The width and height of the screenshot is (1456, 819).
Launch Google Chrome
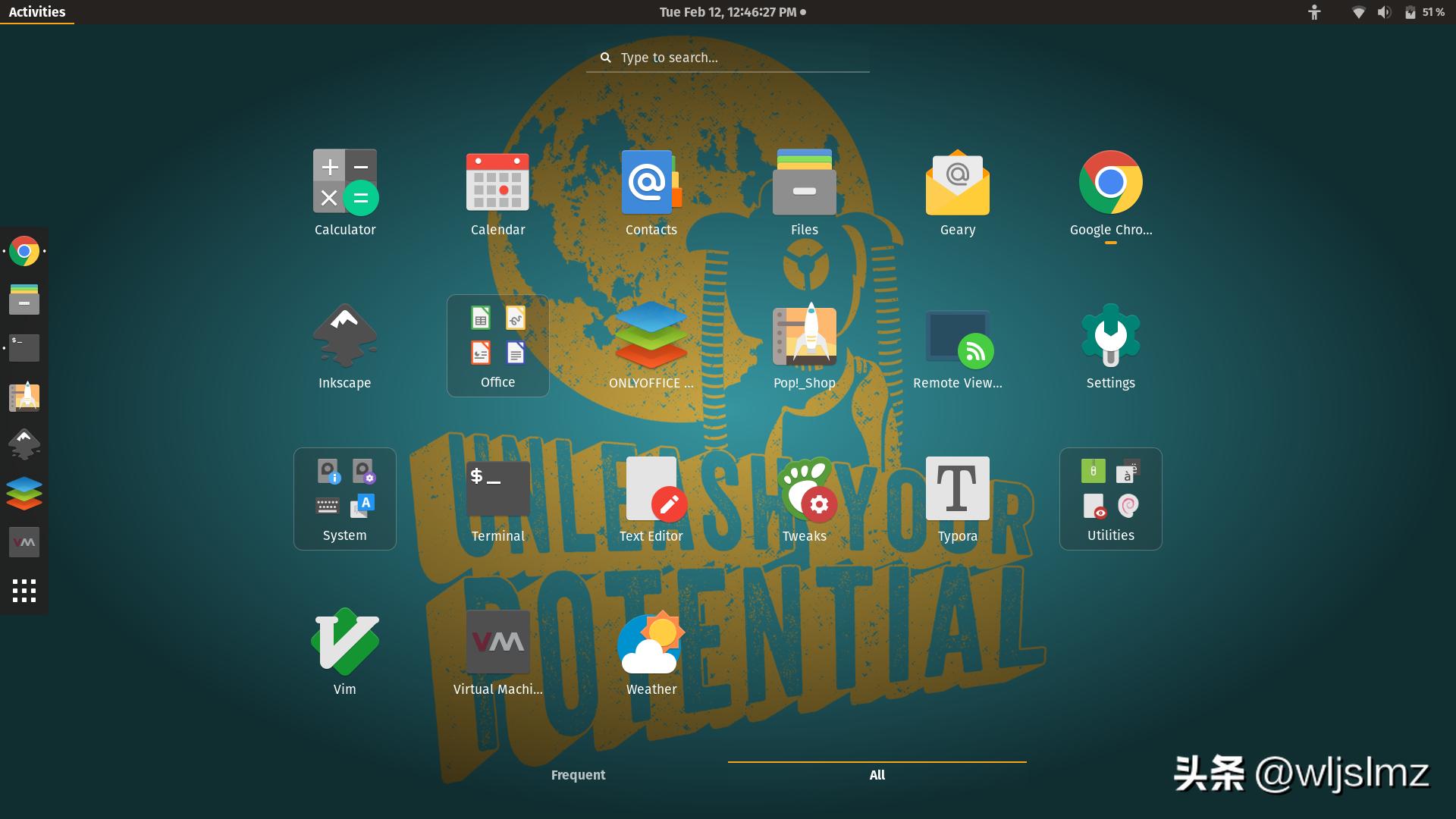1110,182
